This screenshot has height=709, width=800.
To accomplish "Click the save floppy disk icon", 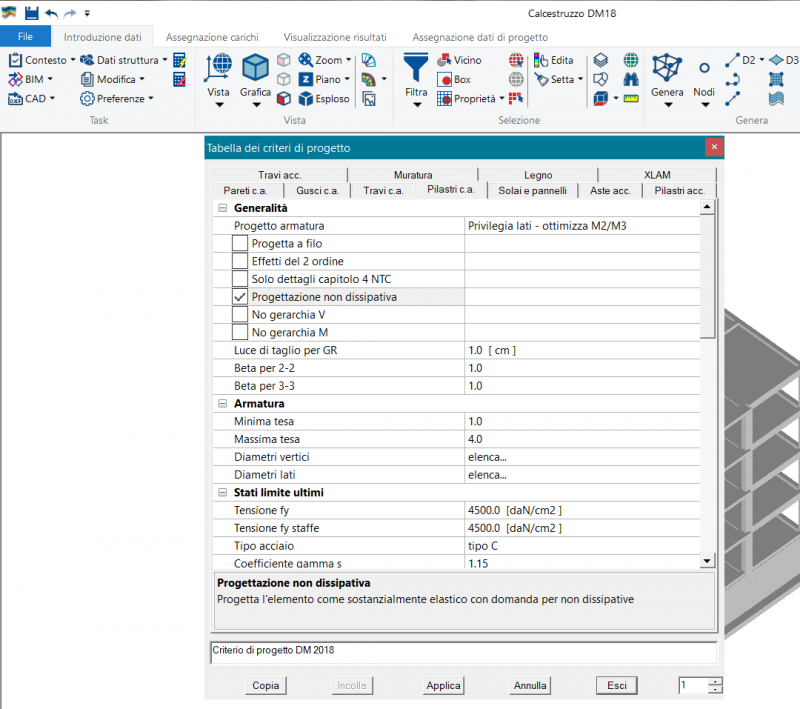I will 32,13.
